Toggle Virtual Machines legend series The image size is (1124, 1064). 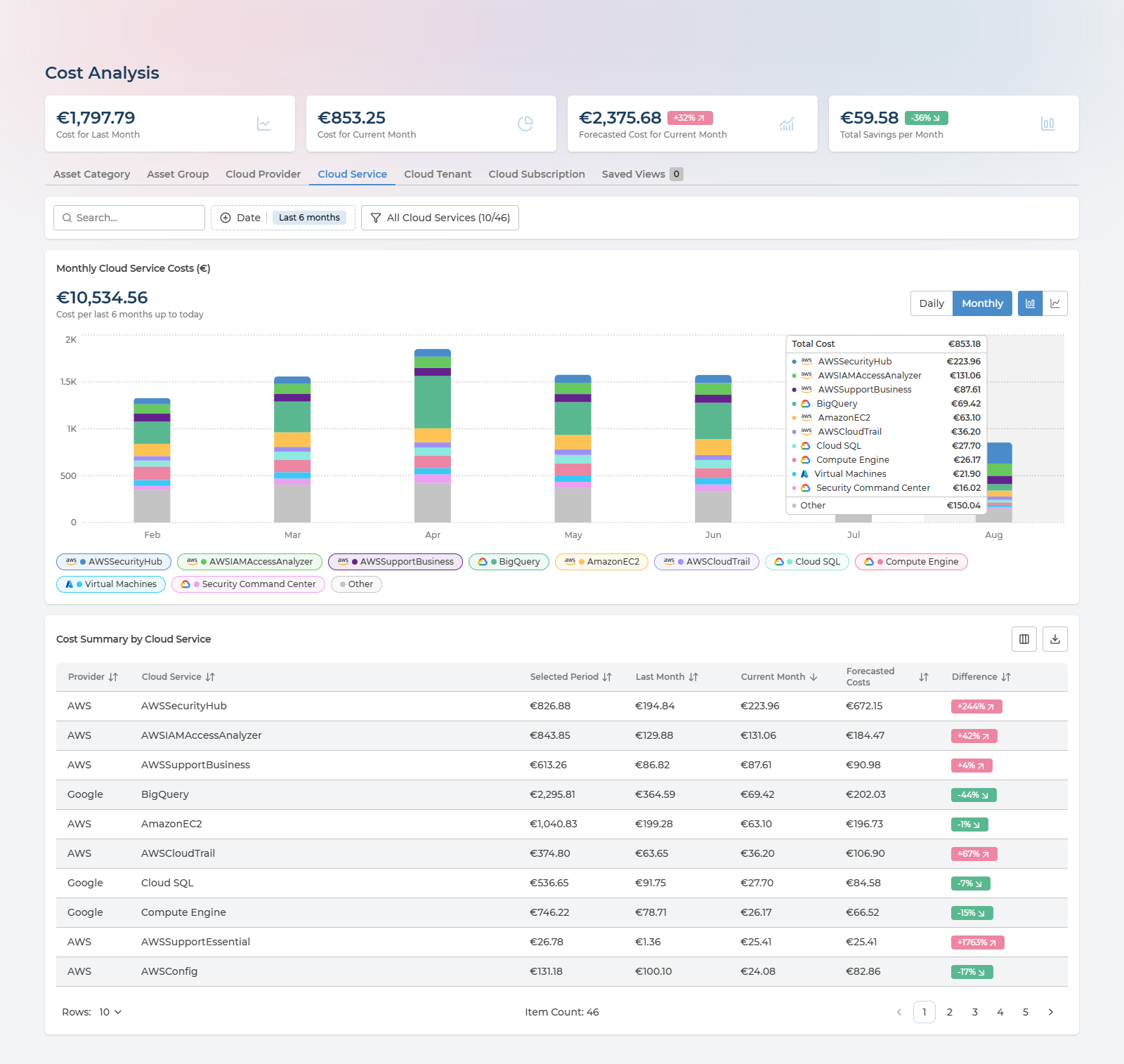point(111,584)
